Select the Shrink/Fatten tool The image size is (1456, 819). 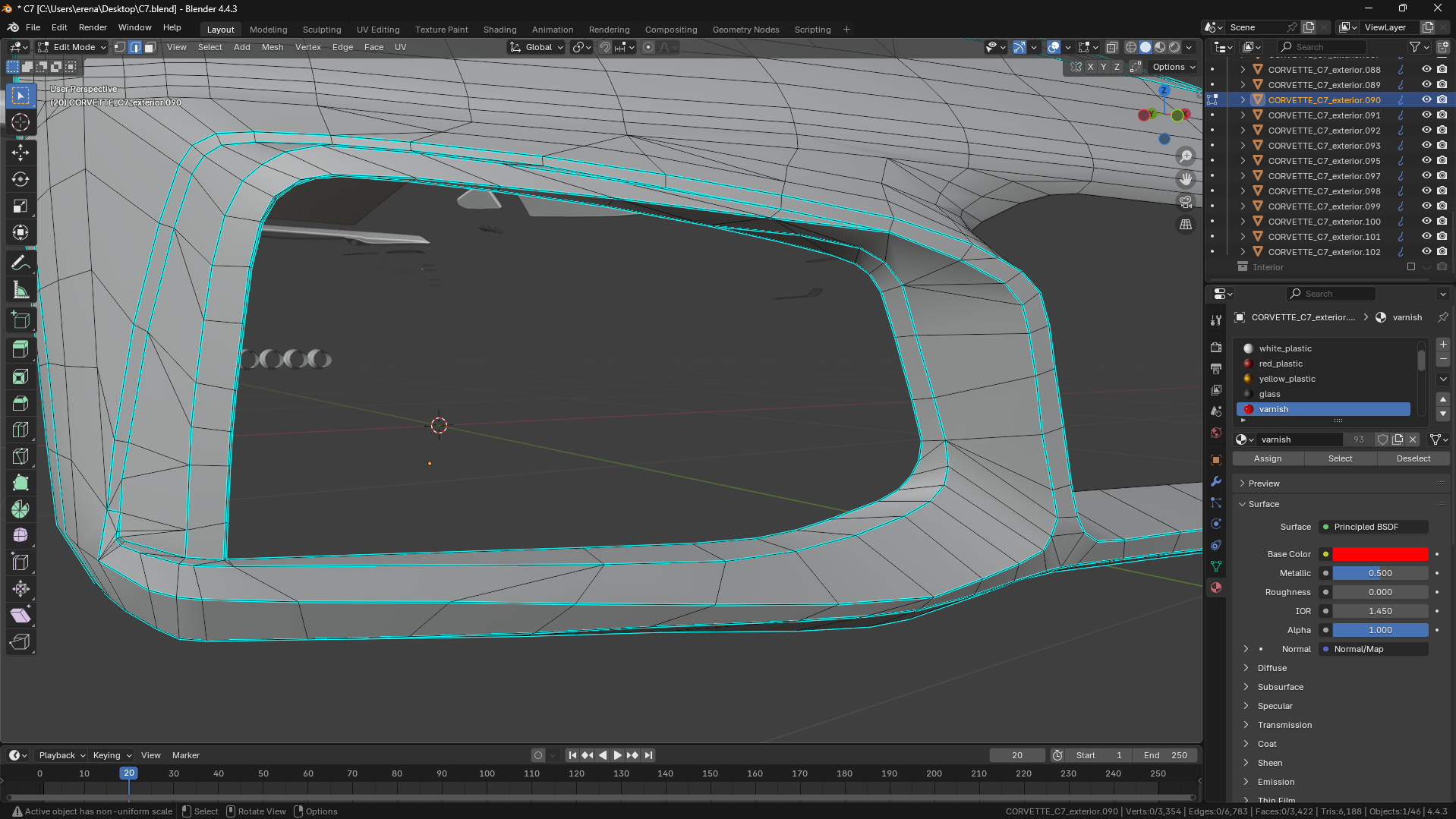pos(20,589)
